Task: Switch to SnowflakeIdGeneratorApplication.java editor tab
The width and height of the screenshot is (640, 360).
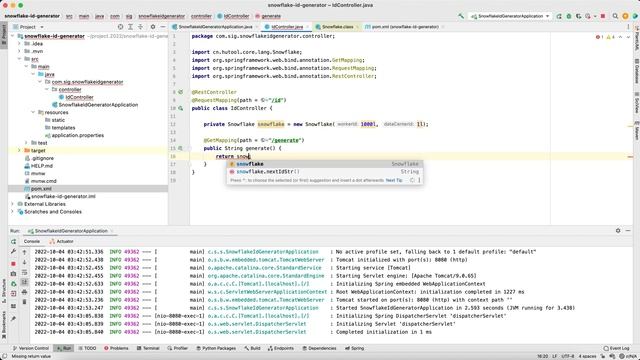Action: click(x=215, y=27)
